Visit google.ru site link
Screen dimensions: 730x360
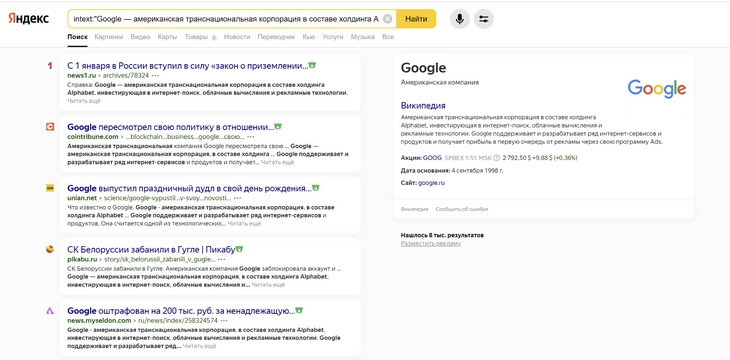click(432, 183)
